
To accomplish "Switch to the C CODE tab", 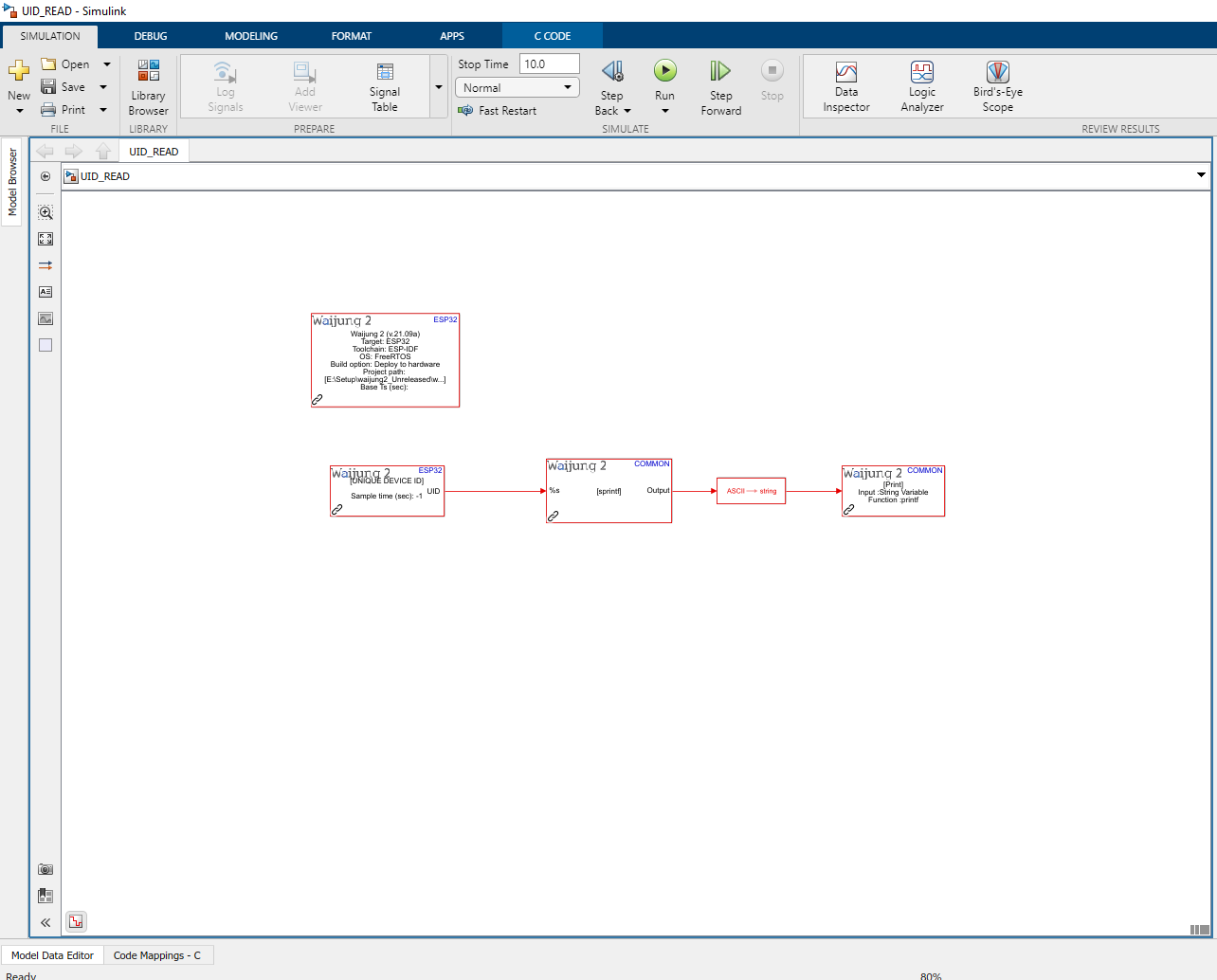I will coord(553,36).
